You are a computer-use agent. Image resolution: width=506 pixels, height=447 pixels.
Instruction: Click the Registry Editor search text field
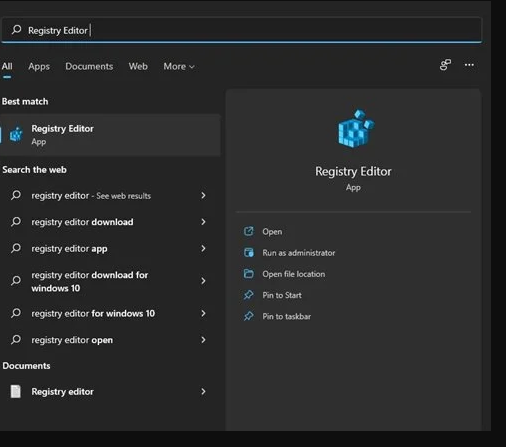point(241,30)
